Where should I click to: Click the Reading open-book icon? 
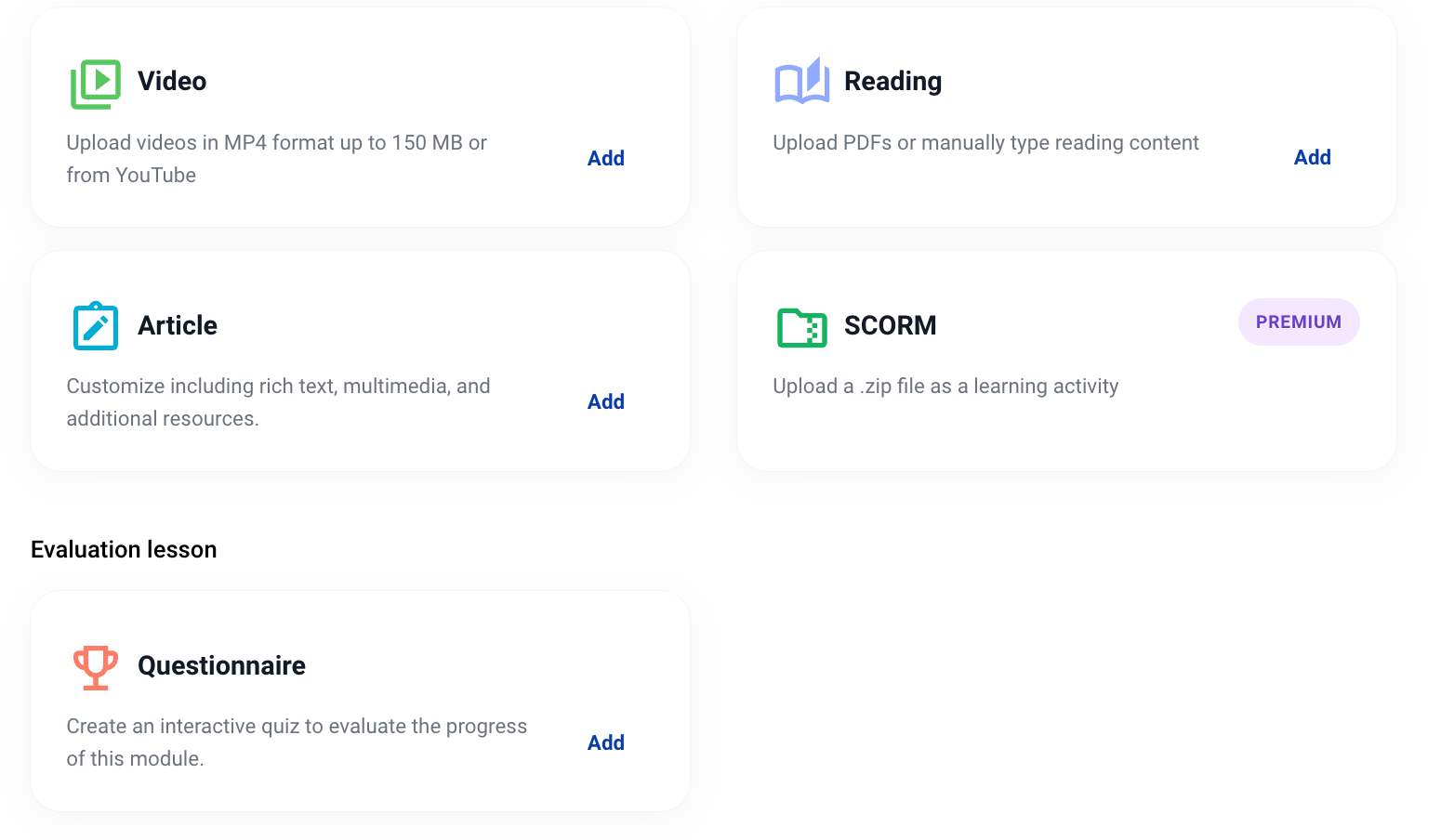point(801,82)
